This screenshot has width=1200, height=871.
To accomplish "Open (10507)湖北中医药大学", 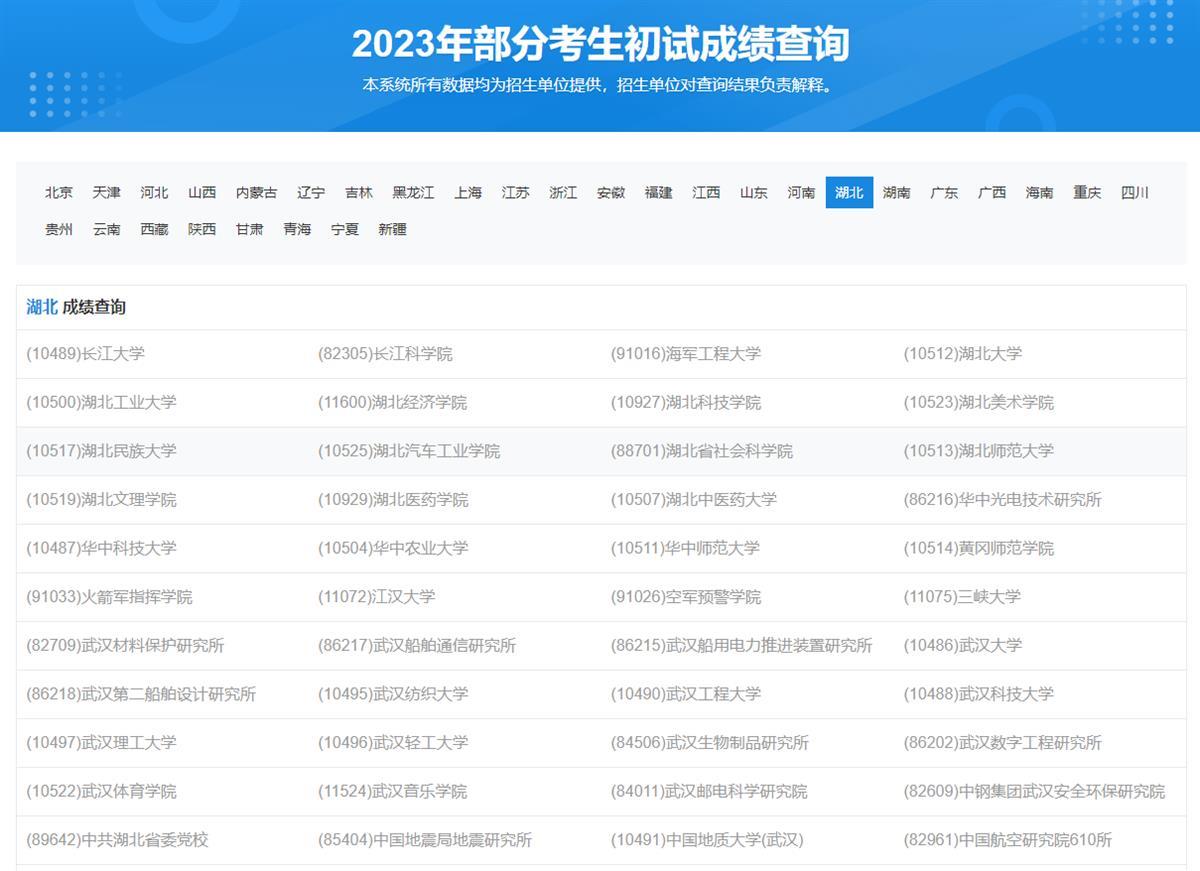I will pyautogui.click(x=694, y=500).
